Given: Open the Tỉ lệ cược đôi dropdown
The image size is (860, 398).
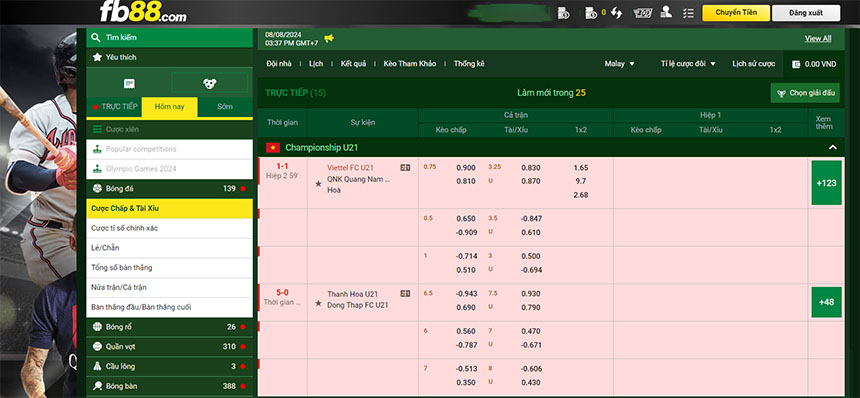Looking at the screenshot, I should coord(688,64).
